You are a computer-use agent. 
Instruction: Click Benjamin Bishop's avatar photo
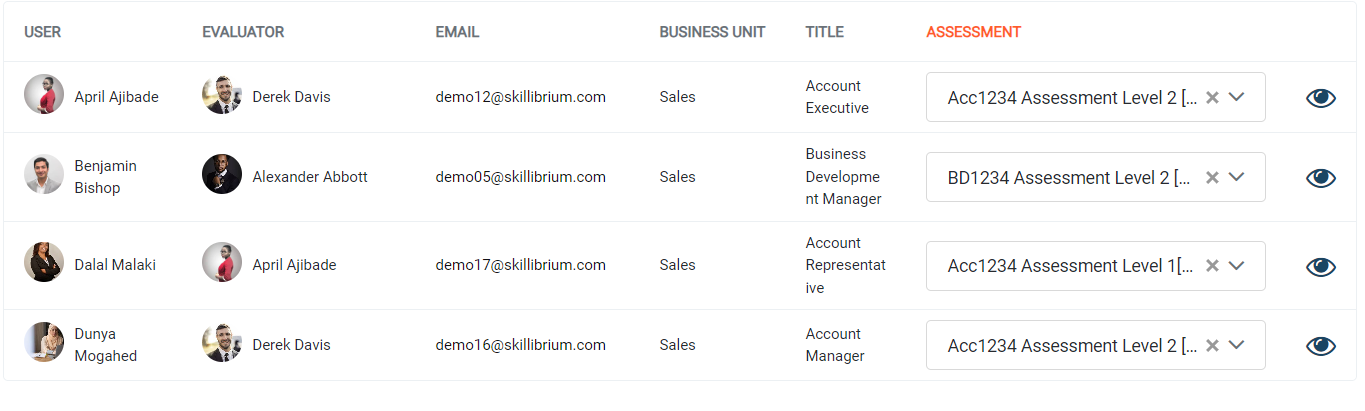point(44,174)
